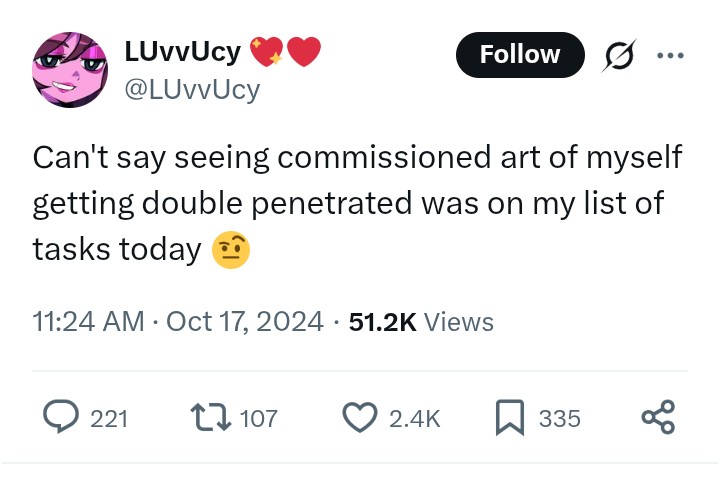Viewport: 720px width, 479px height.
Task: Like the post with the heart icon
Action: 360,417
